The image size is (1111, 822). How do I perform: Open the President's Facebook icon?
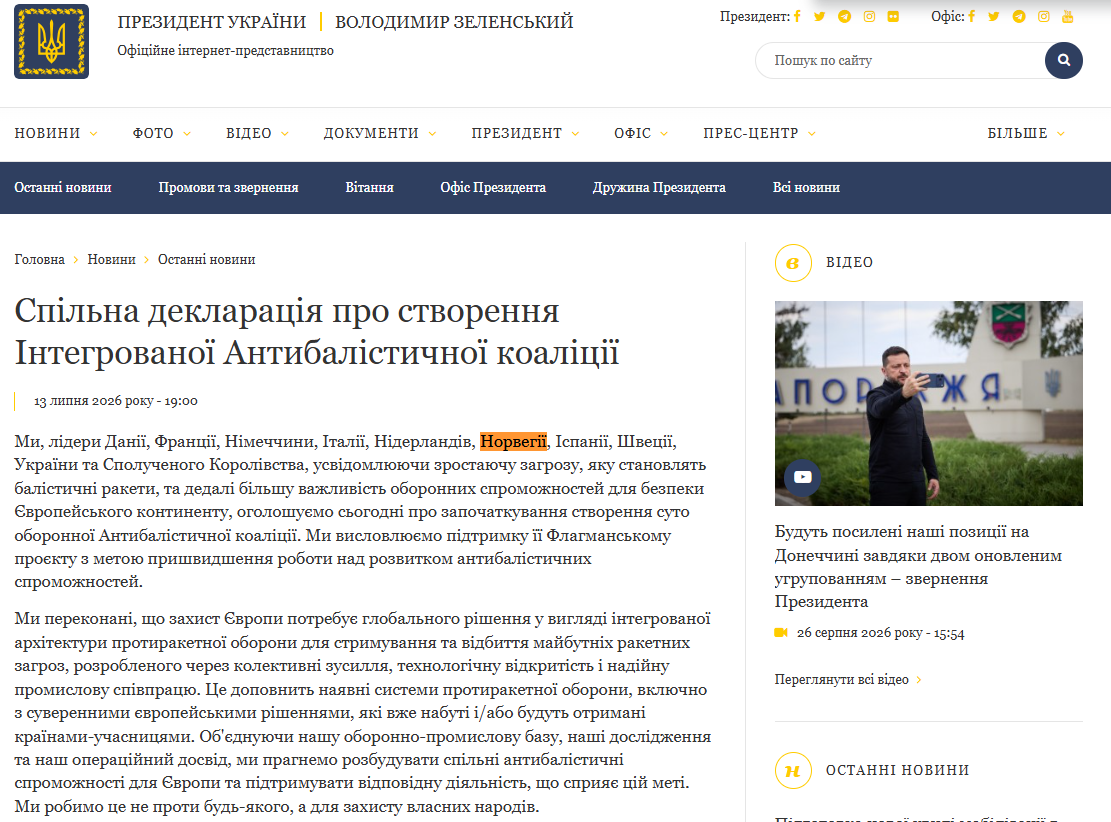coord(797,16)
